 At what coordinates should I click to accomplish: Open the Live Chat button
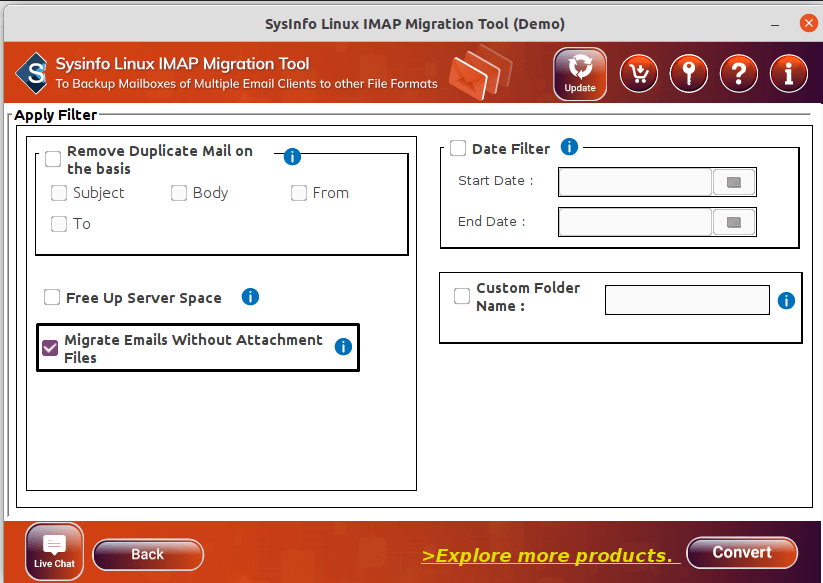(54, 552)
